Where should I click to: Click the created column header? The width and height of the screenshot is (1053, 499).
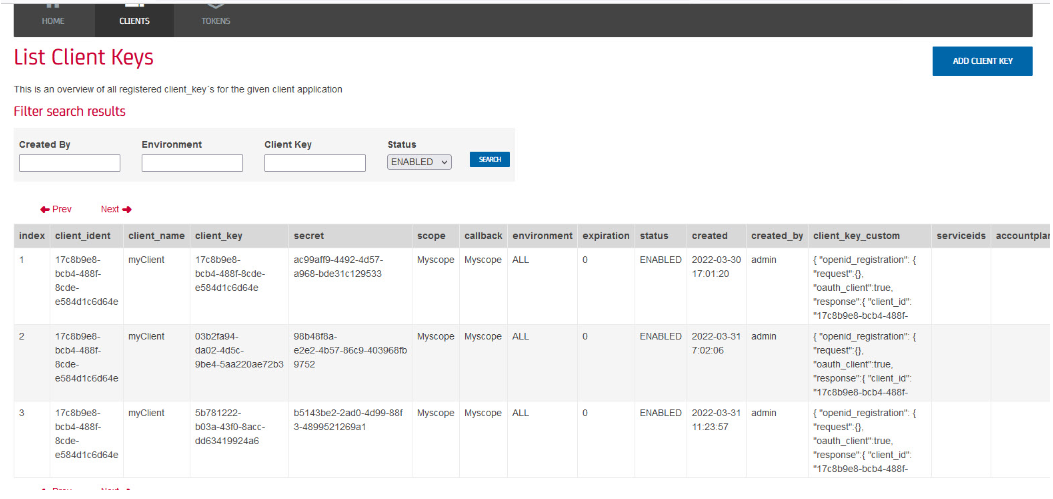(x=709, y=236)
